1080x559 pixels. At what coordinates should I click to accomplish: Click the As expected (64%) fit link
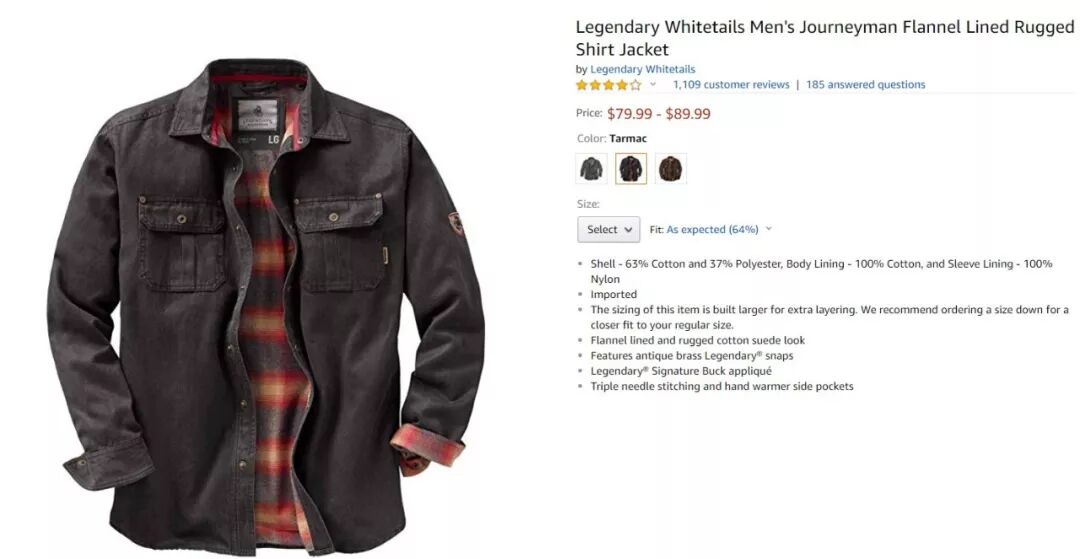712,230
